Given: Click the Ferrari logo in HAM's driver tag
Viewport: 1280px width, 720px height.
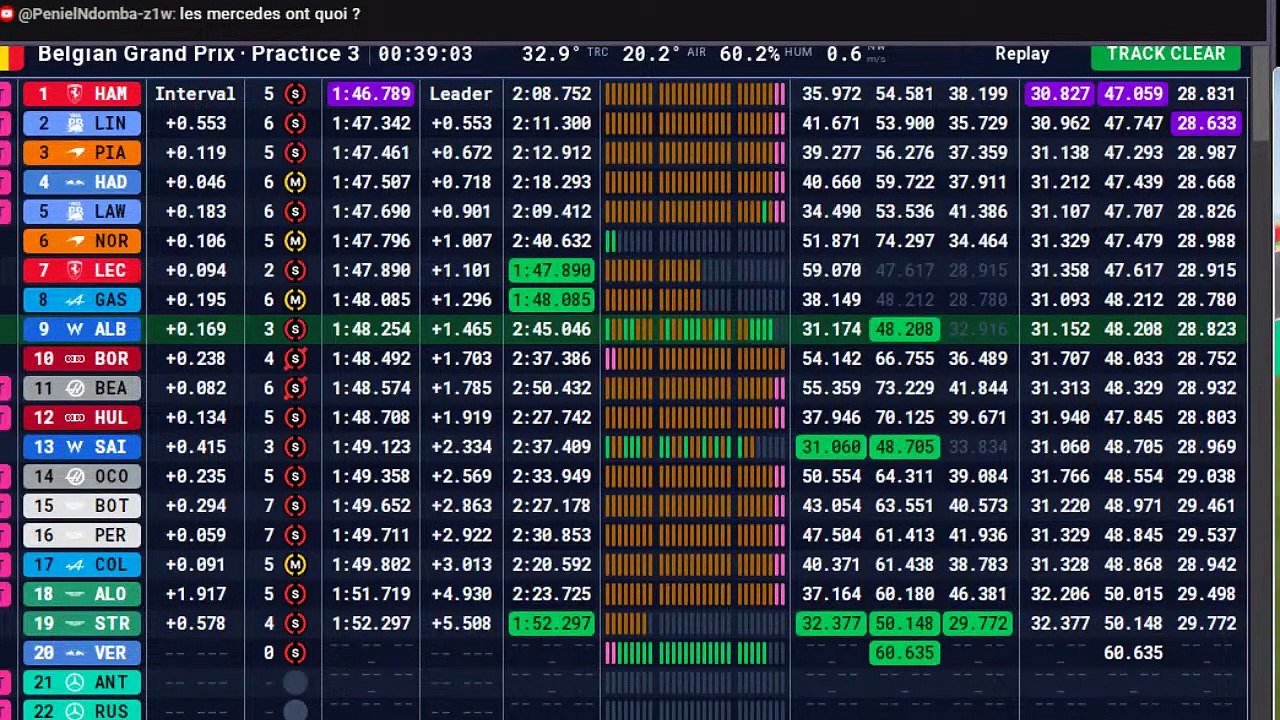Looking at the screenshot, I should click(74, 94).
